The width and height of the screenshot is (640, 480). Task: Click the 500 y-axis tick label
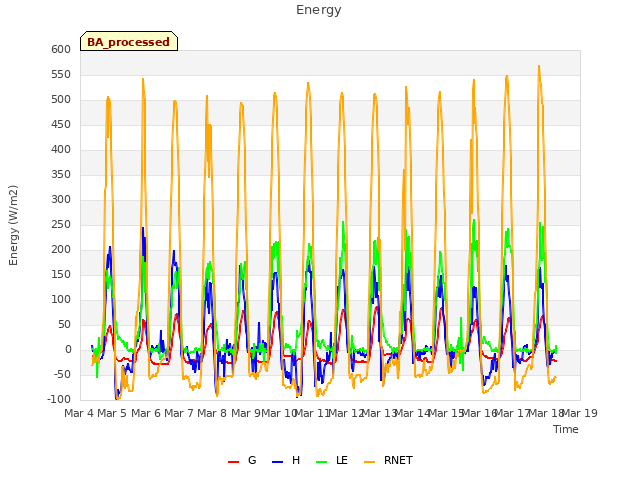pos(61,100)
